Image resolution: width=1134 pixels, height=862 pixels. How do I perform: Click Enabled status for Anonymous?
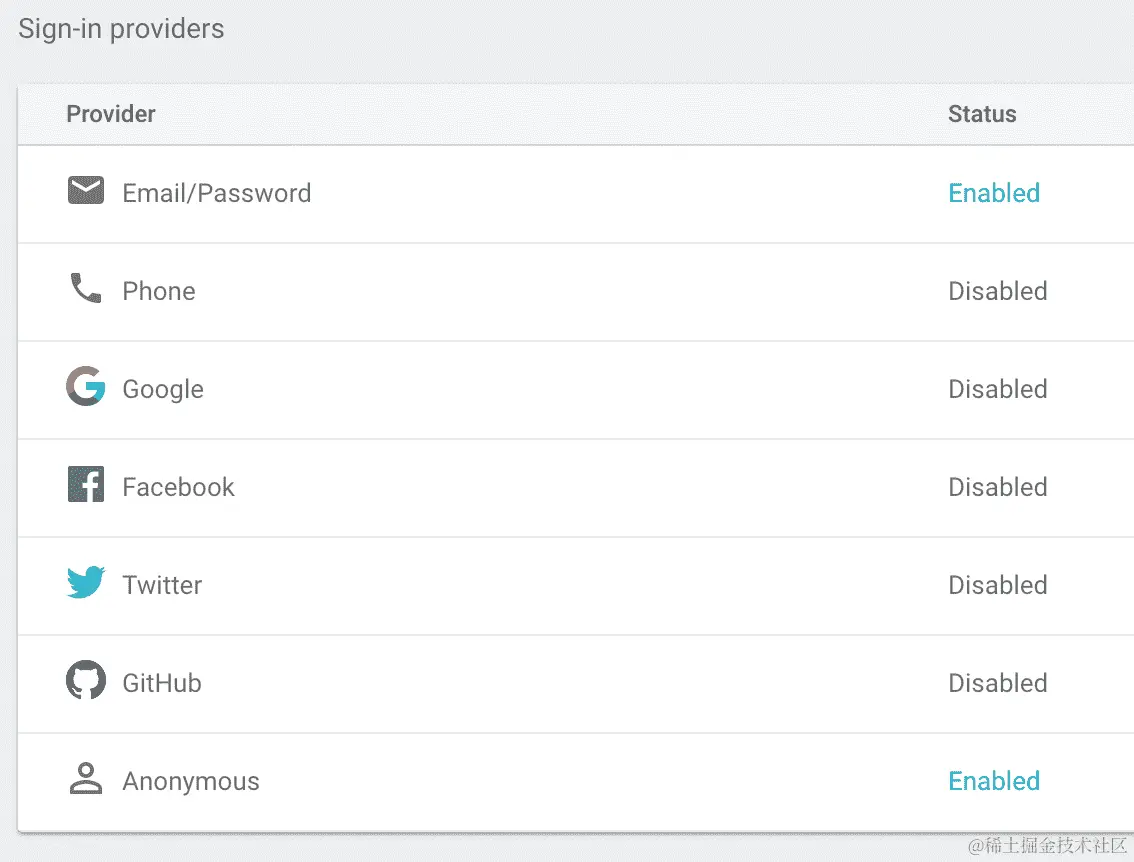pos(994,781)
